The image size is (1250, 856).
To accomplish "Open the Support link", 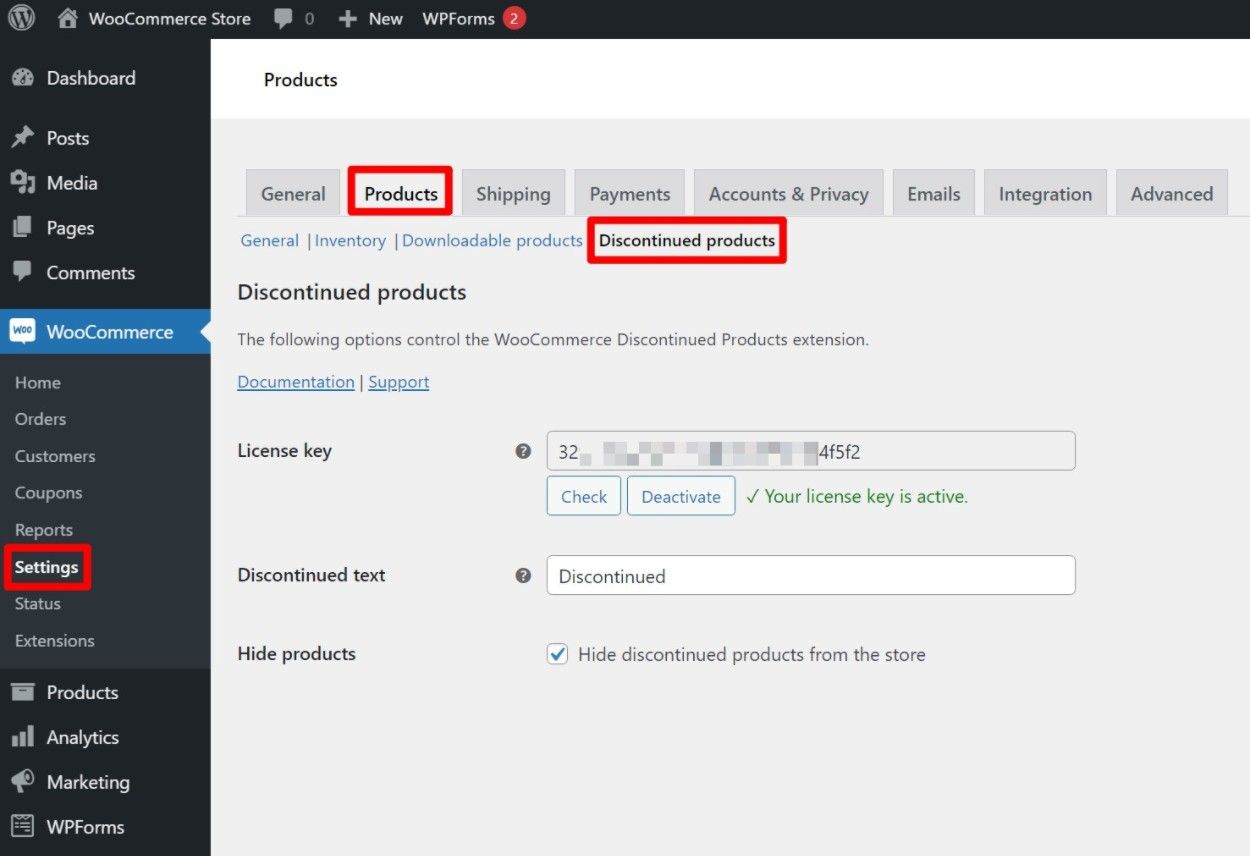I will pyautogui.click(x=399, y=382).
